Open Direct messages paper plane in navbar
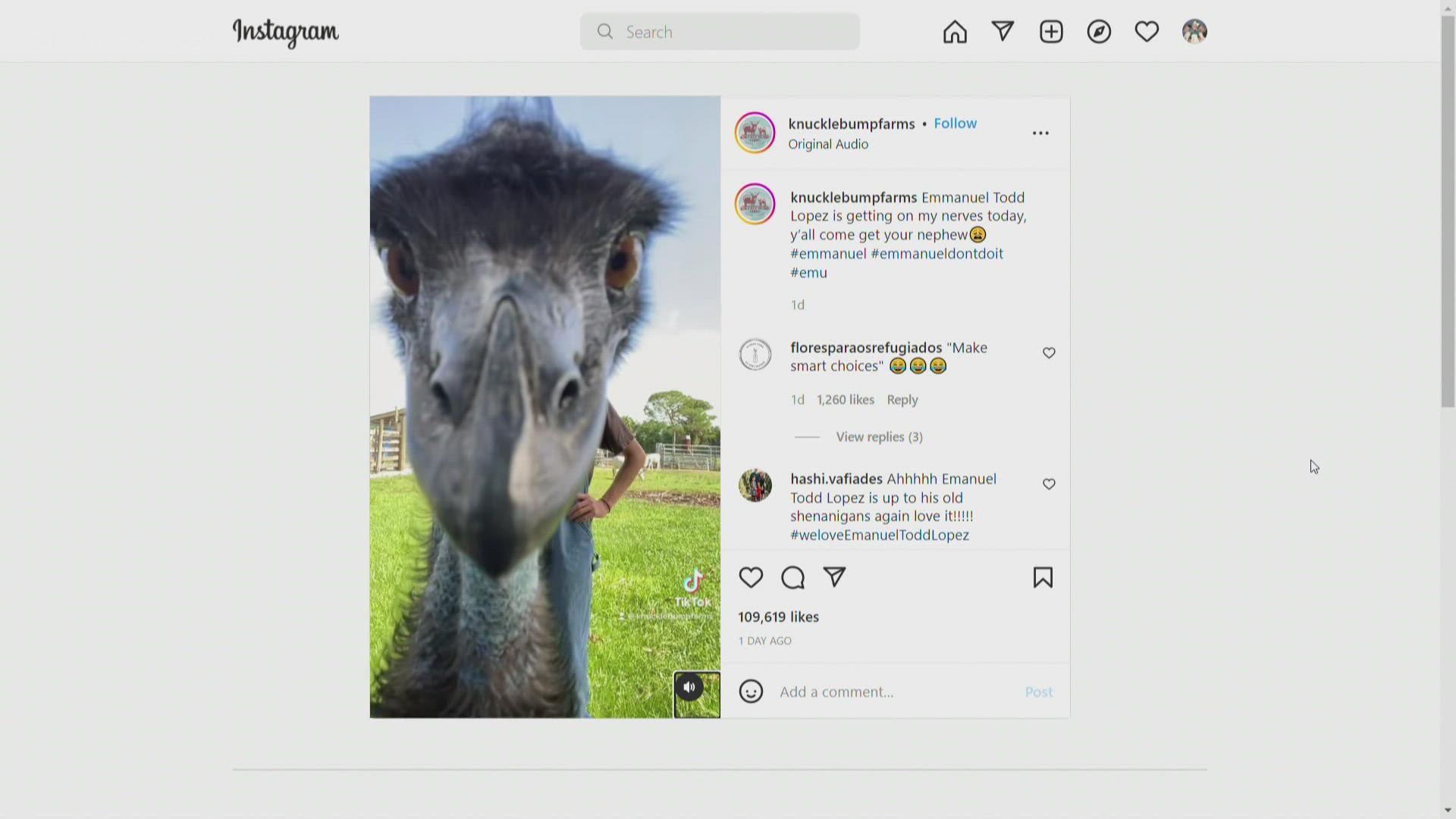 coord(1003,31)
